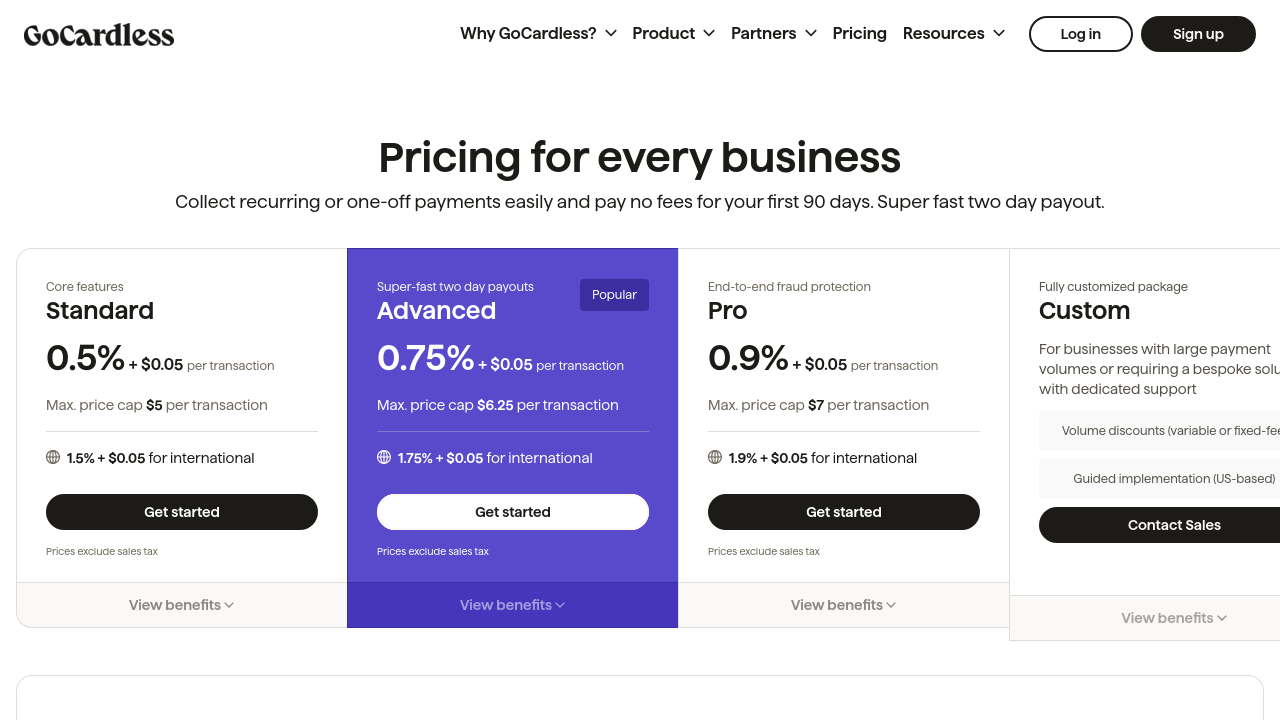Image resolution: width=1280 pixels, height=720 pixels.
Task: Click globe icon in Pro plan
Action: [x=715, y=457]
